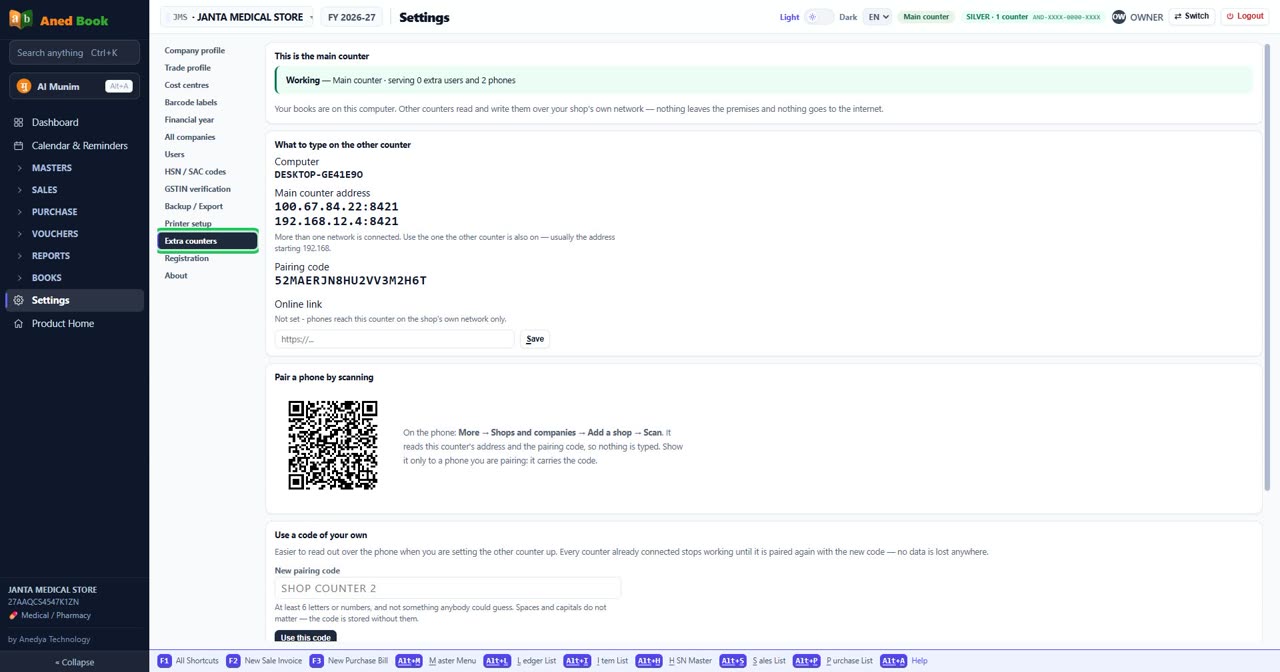Click the Settings gear icon in sidebar
1280x672 pixels.
18,300
